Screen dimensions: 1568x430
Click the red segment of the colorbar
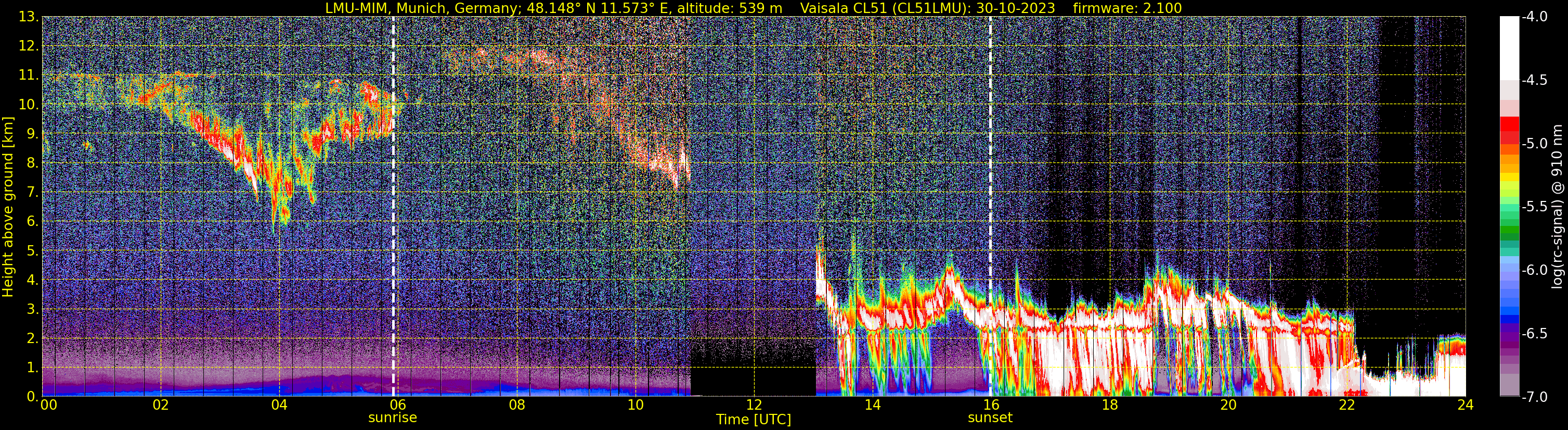pyautogui.click(x=1510, y=124)
